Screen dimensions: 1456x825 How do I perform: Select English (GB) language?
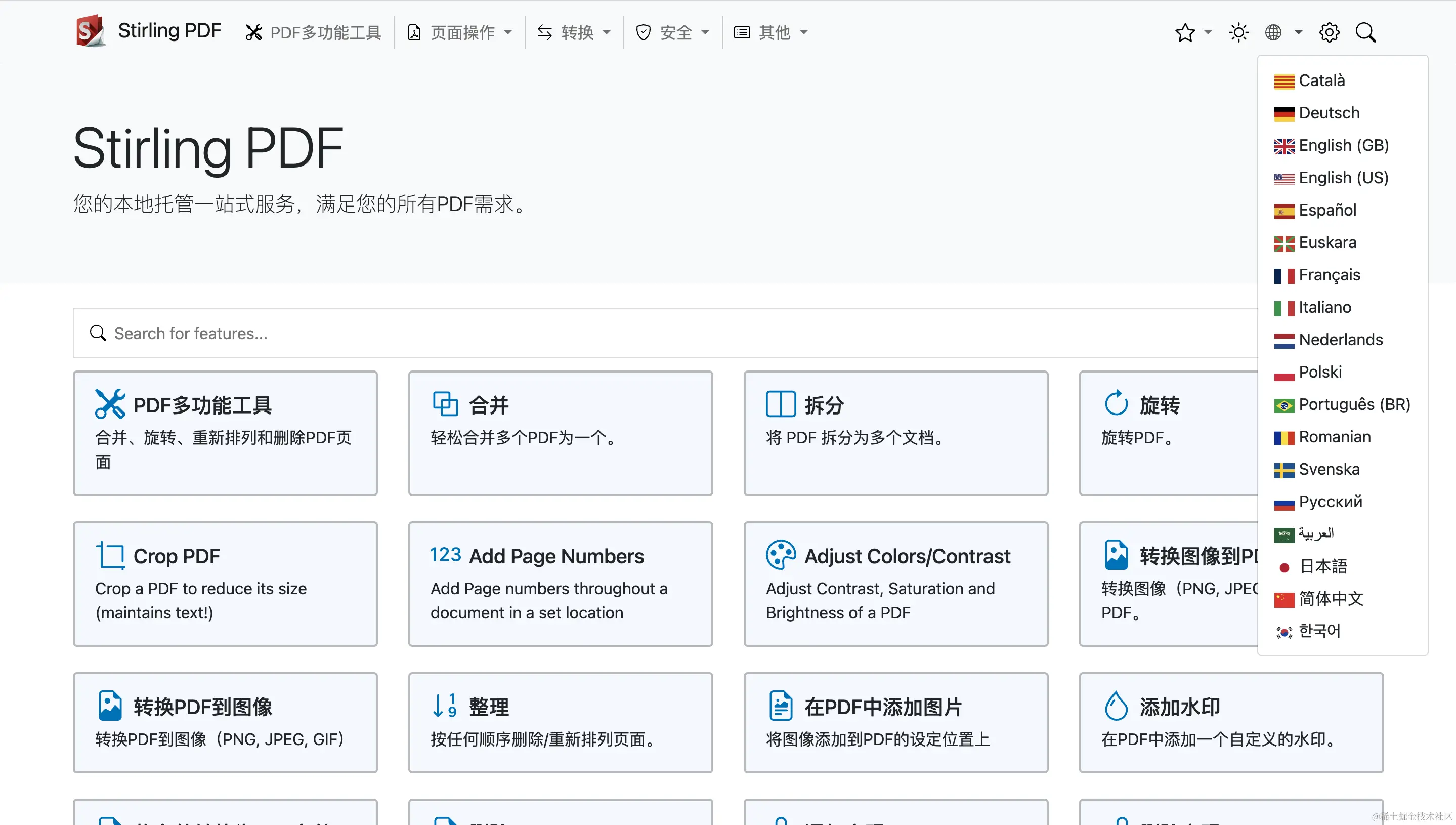coord(1343,145)
